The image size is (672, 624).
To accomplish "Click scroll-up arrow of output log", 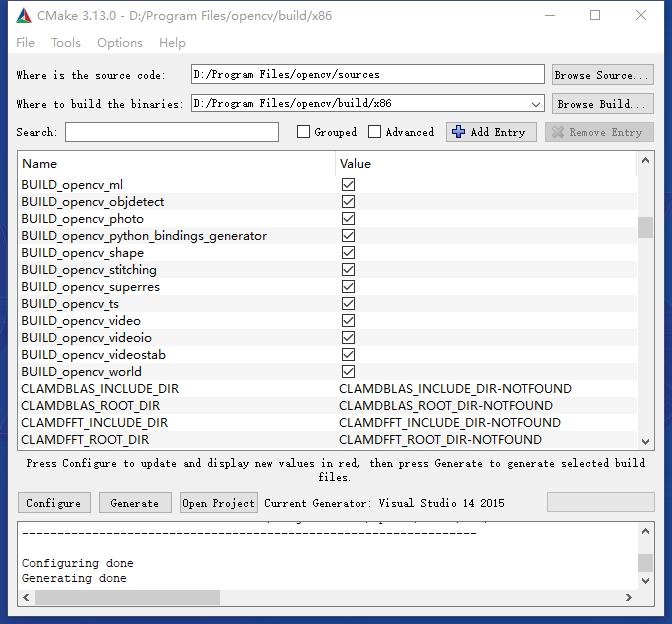I will tap(645, 531).
